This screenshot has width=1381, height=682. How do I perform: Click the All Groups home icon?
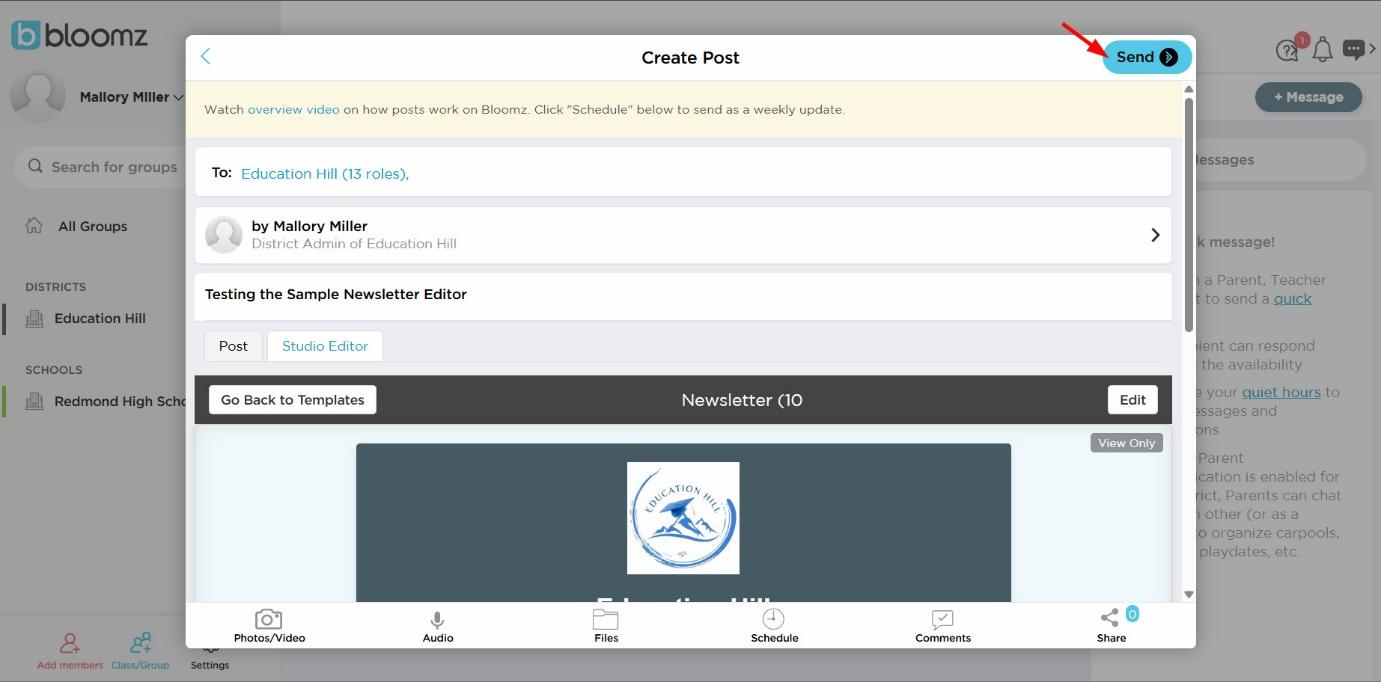(x=34, y=225)
